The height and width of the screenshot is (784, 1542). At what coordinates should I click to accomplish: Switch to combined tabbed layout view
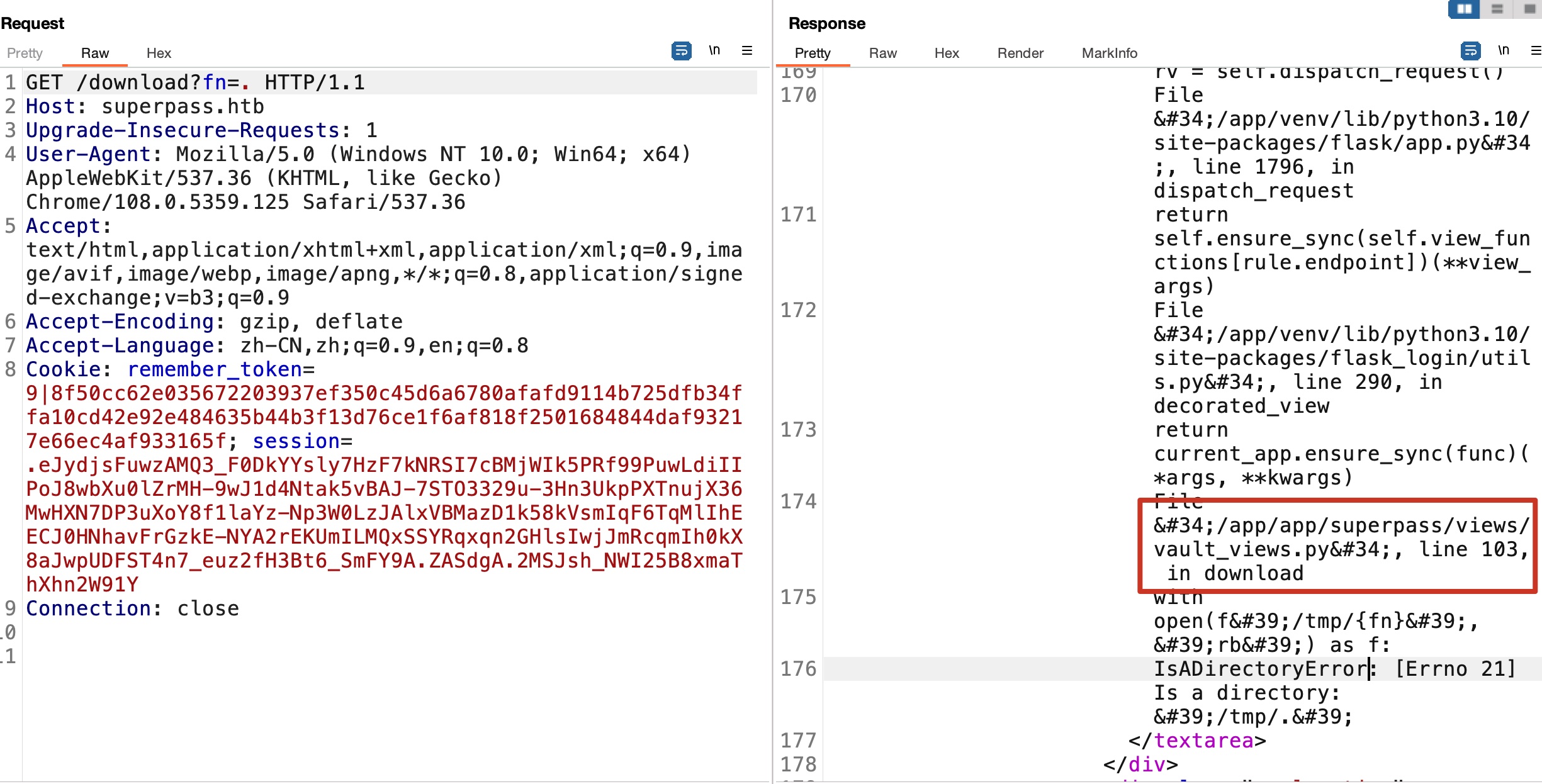[x=1529, y=9]
